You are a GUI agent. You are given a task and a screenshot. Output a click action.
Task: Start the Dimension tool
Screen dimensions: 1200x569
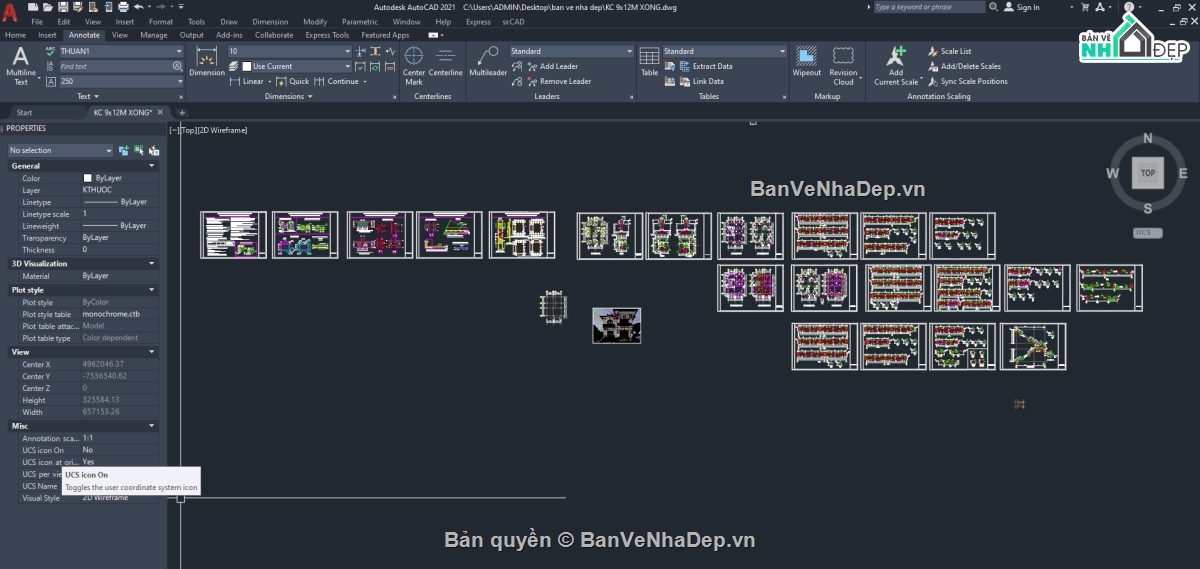tap(207, 62)
